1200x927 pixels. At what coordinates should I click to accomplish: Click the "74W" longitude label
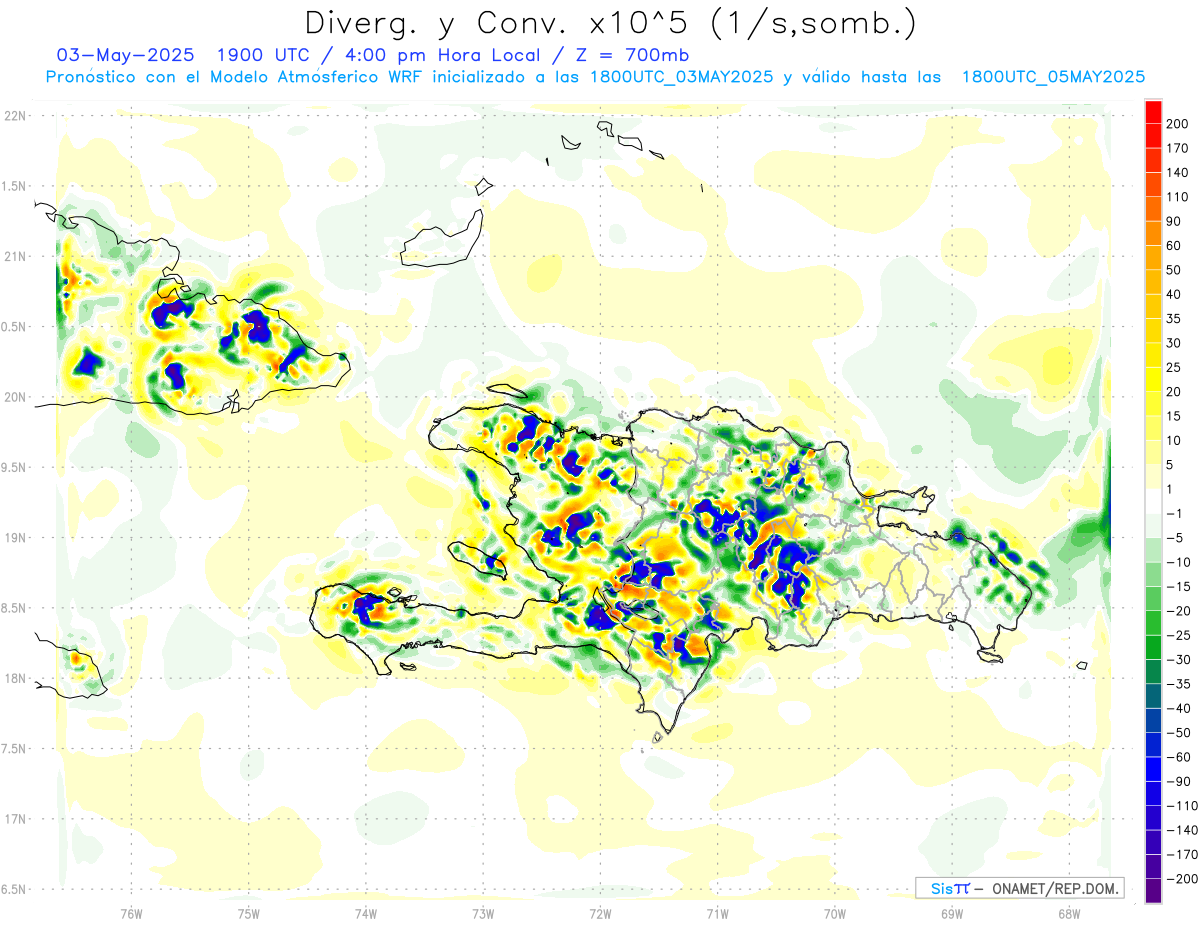coord(365,913)
